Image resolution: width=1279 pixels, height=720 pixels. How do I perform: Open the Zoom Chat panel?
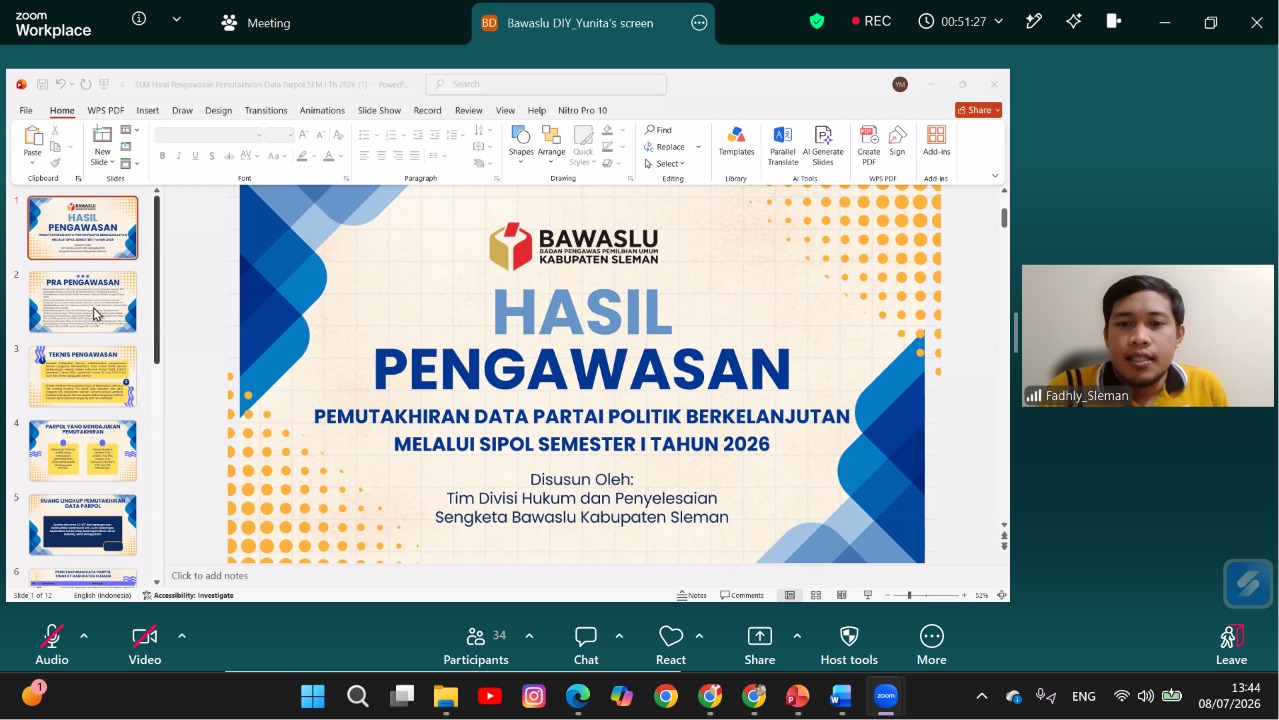coord(586,645)
